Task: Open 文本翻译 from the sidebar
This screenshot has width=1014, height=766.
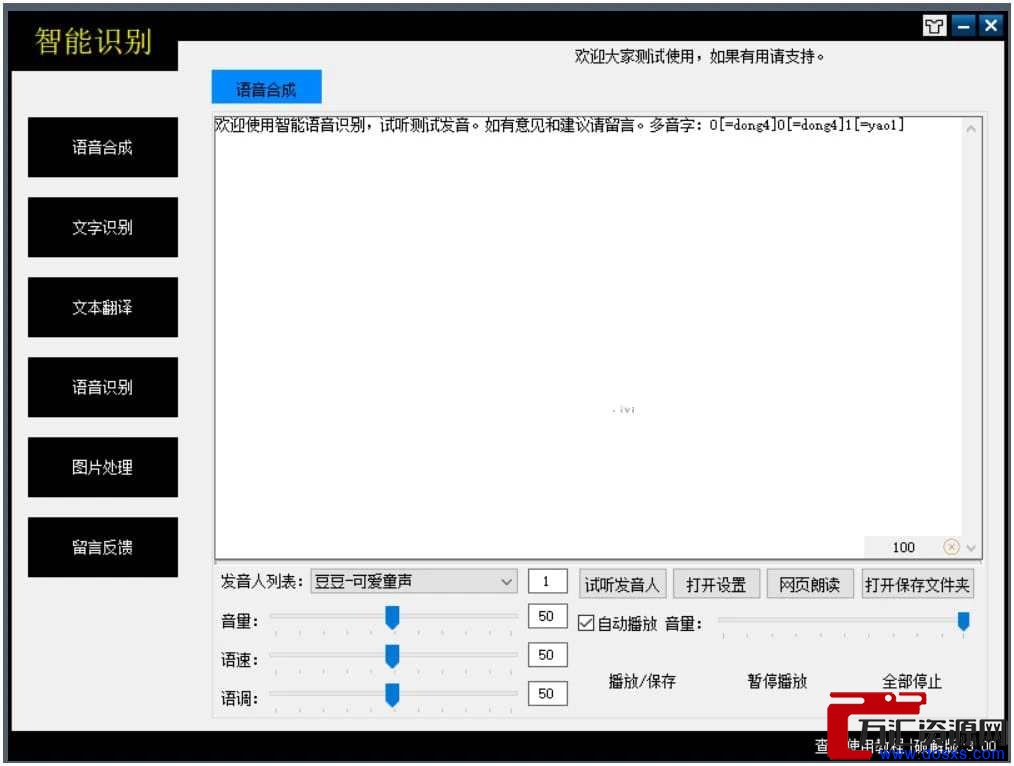Action: tap(103, 307)
